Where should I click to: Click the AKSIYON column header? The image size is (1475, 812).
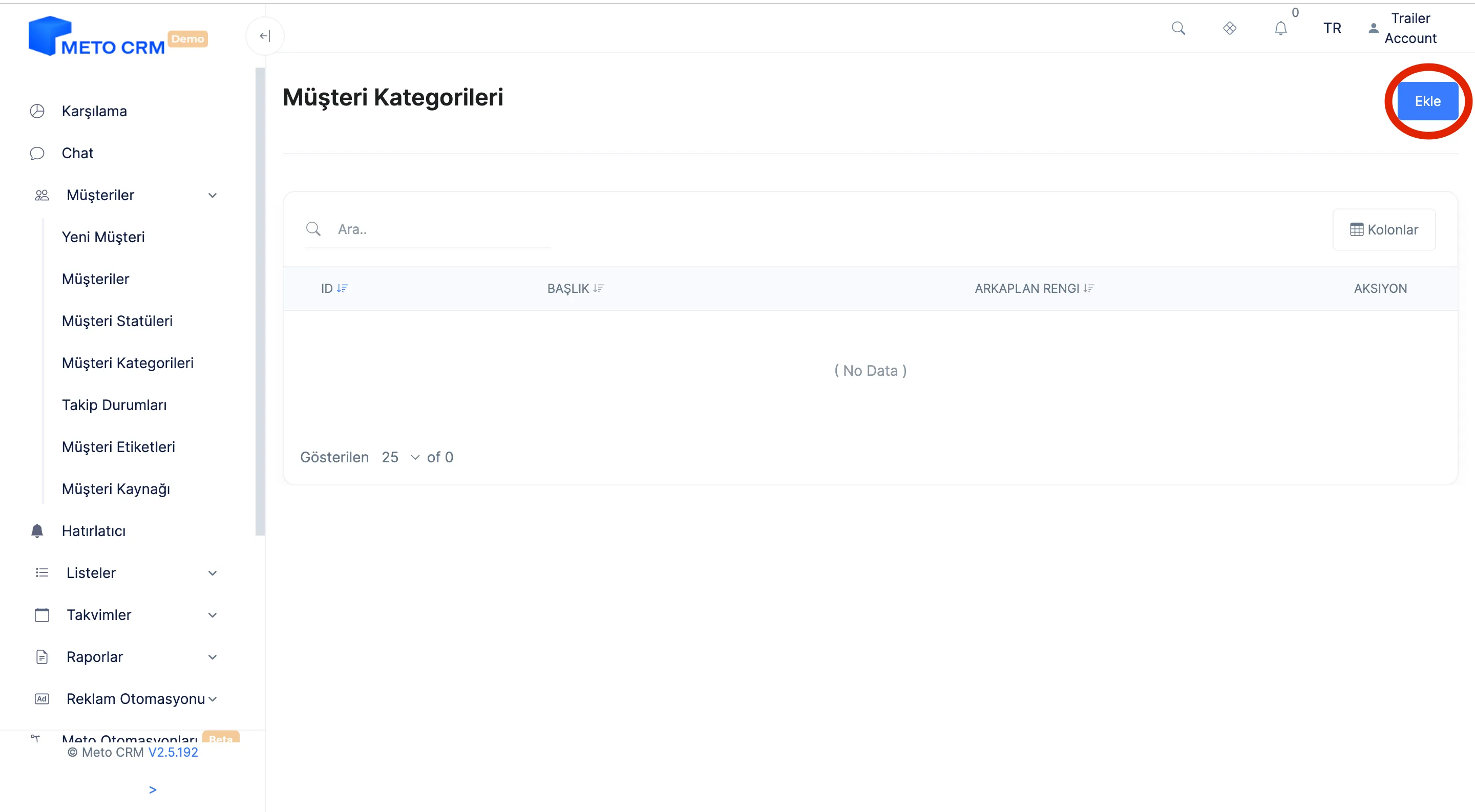coord(1380,288)
